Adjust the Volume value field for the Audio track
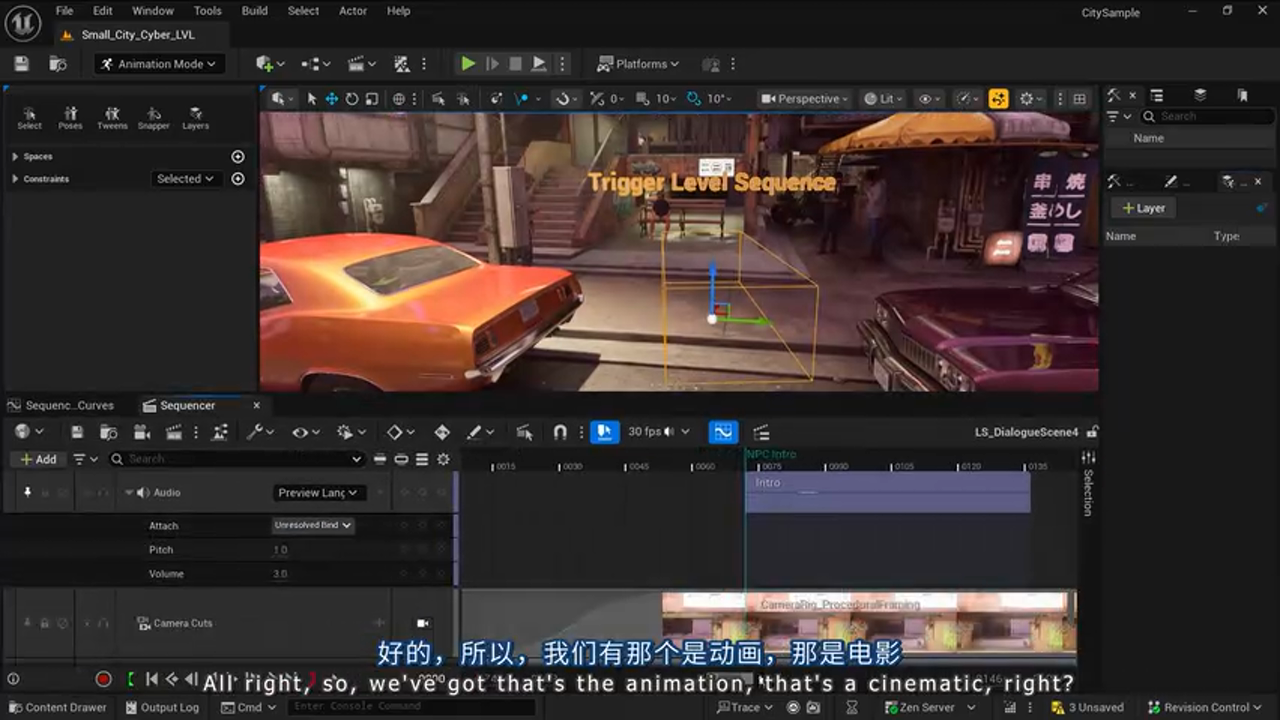 point(280,573)
